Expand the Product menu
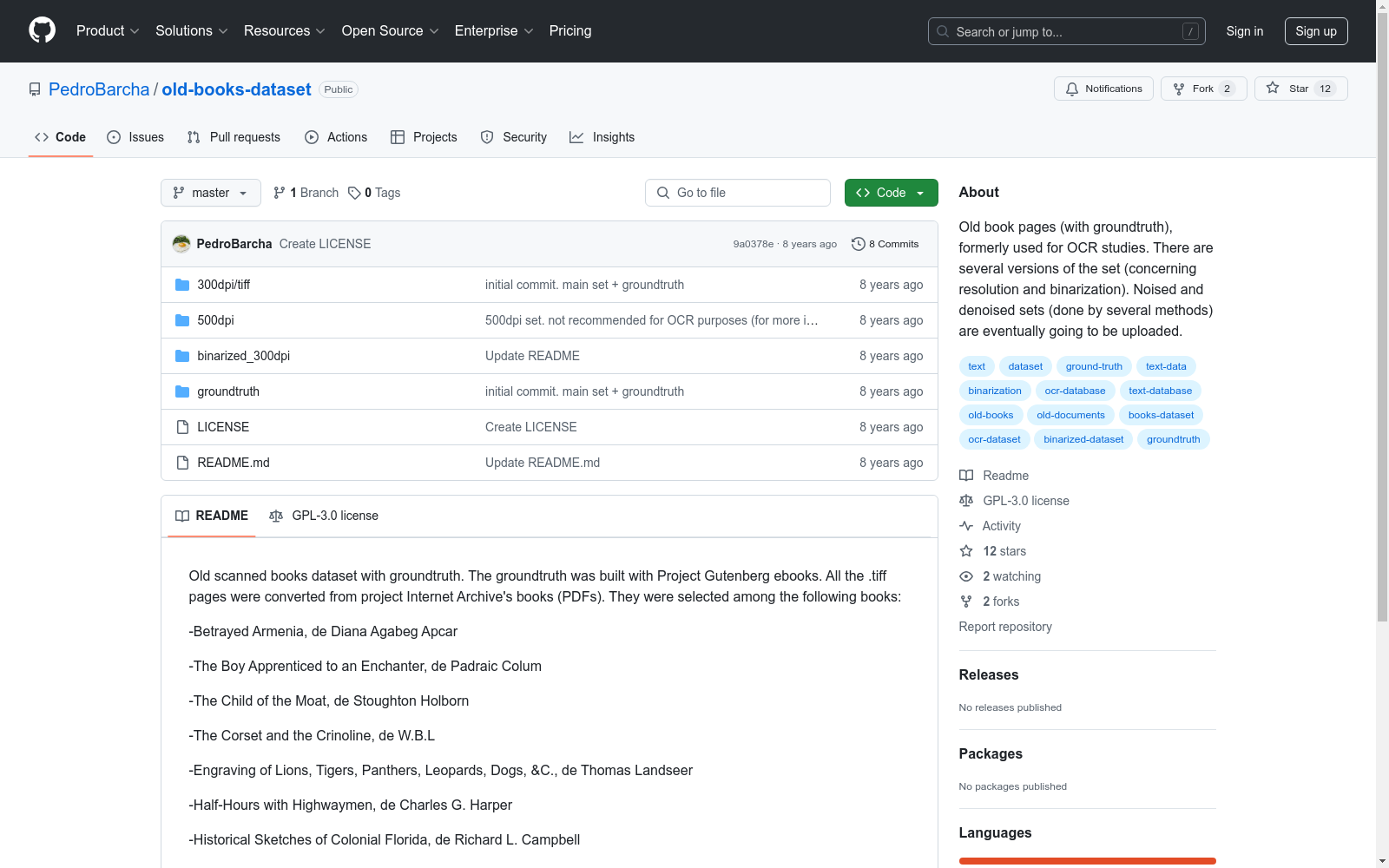The height and width of the screenshot is (868, 1389). point(108,31)
